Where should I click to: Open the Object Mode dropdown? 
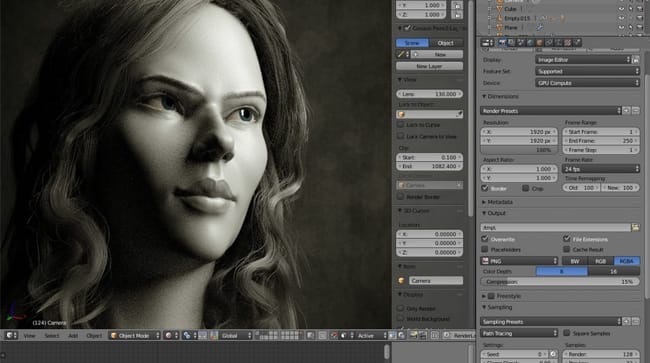coord(135,336)
